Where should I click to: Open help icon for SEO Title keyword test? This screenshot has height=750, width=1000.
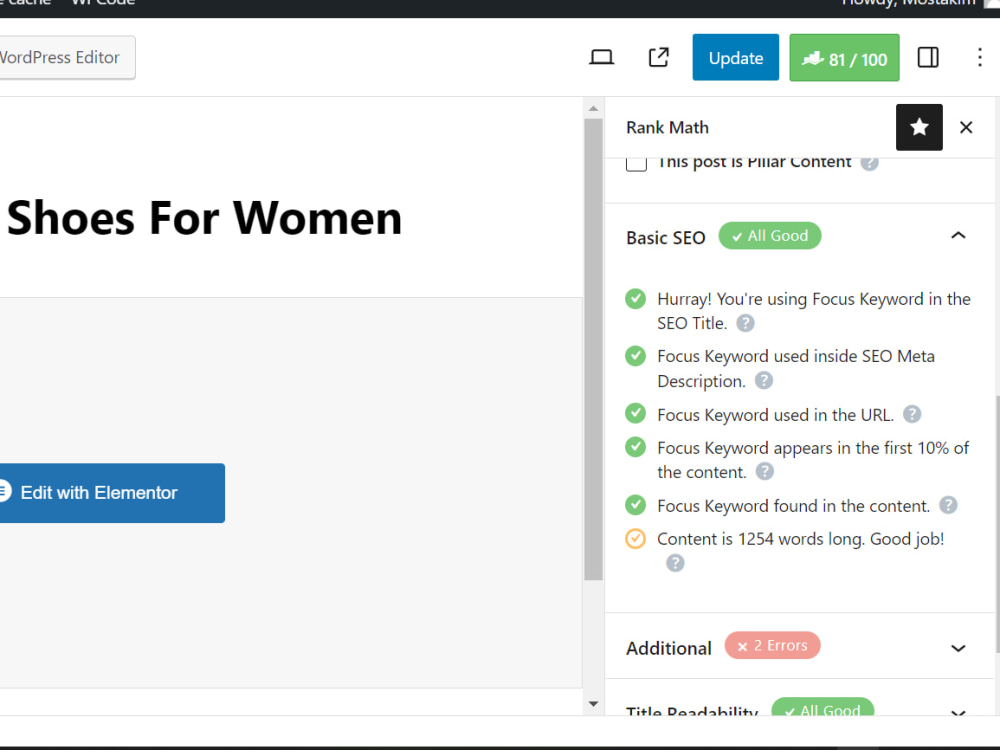[x=746, y=323]
